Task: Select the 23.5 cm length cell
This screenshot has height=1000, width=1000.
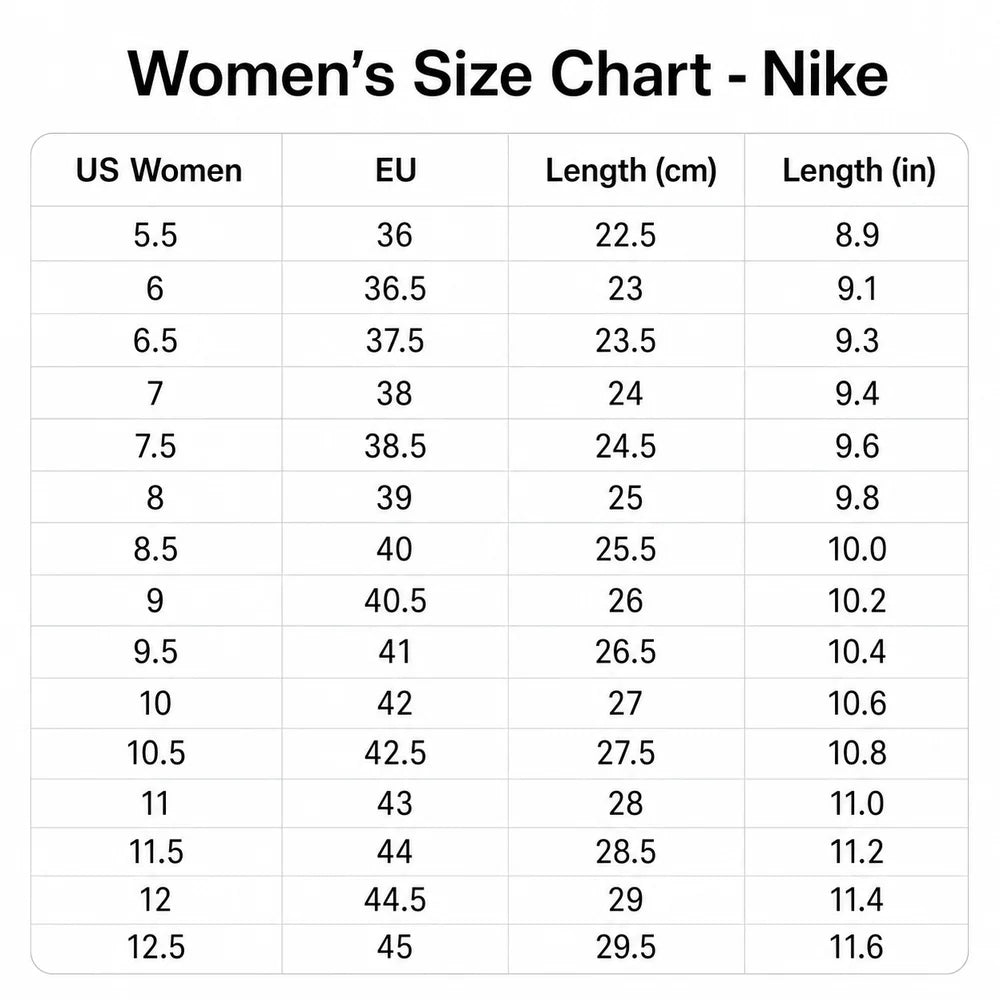Action: [x=626, y=341]
